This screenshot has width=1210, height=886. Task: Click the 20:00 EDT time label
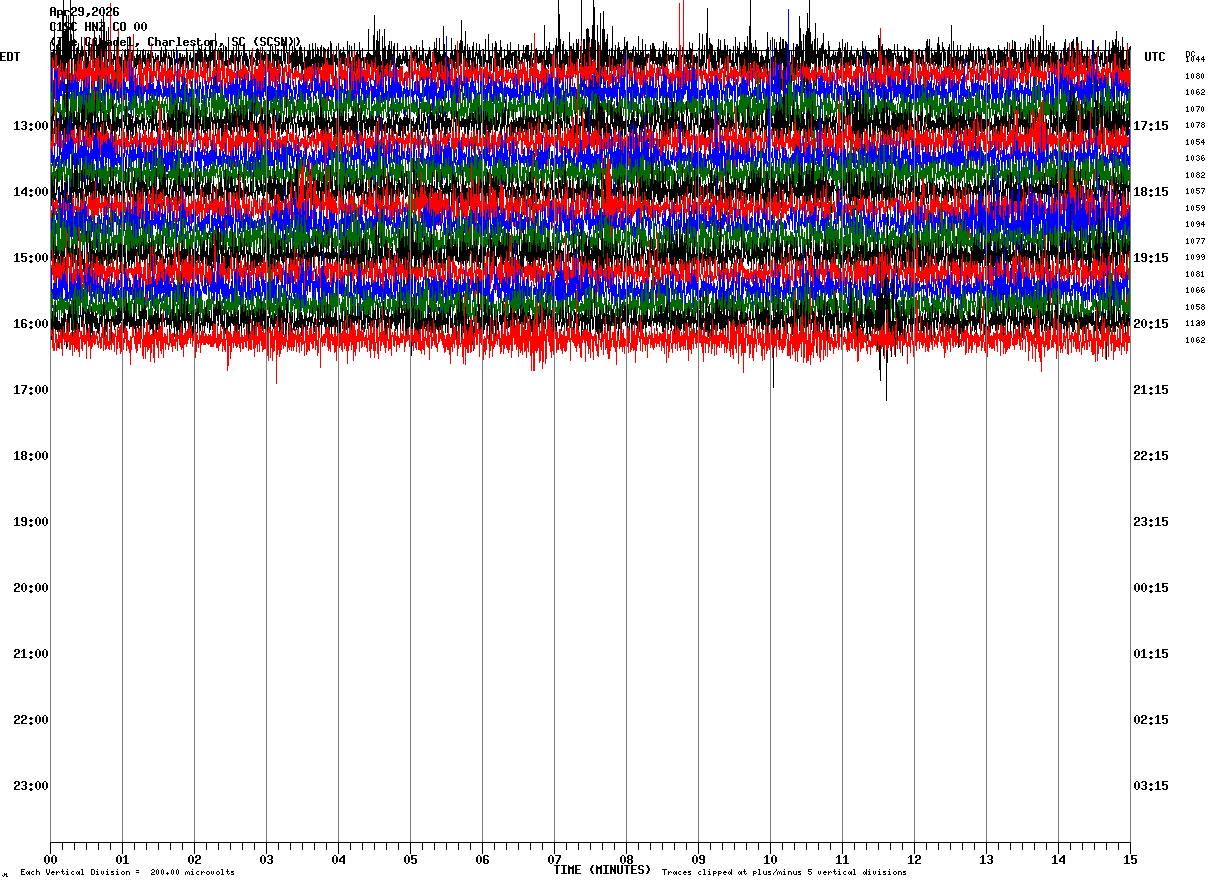click(31, 588)
